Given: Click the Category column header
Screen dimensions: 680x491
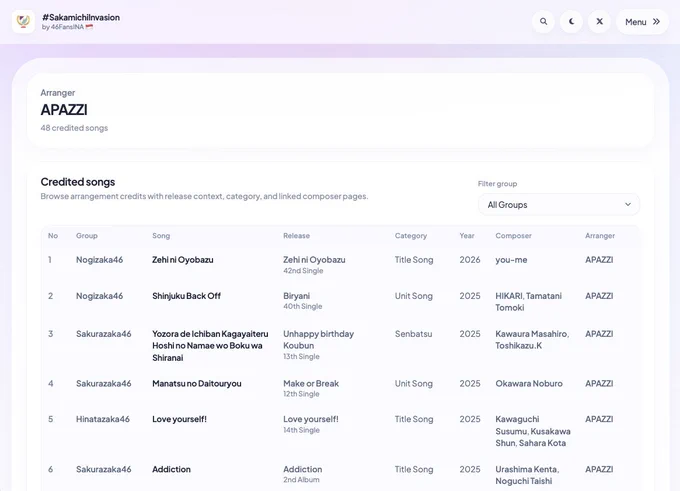Looking at the screenshot, I should pos(411,236).
